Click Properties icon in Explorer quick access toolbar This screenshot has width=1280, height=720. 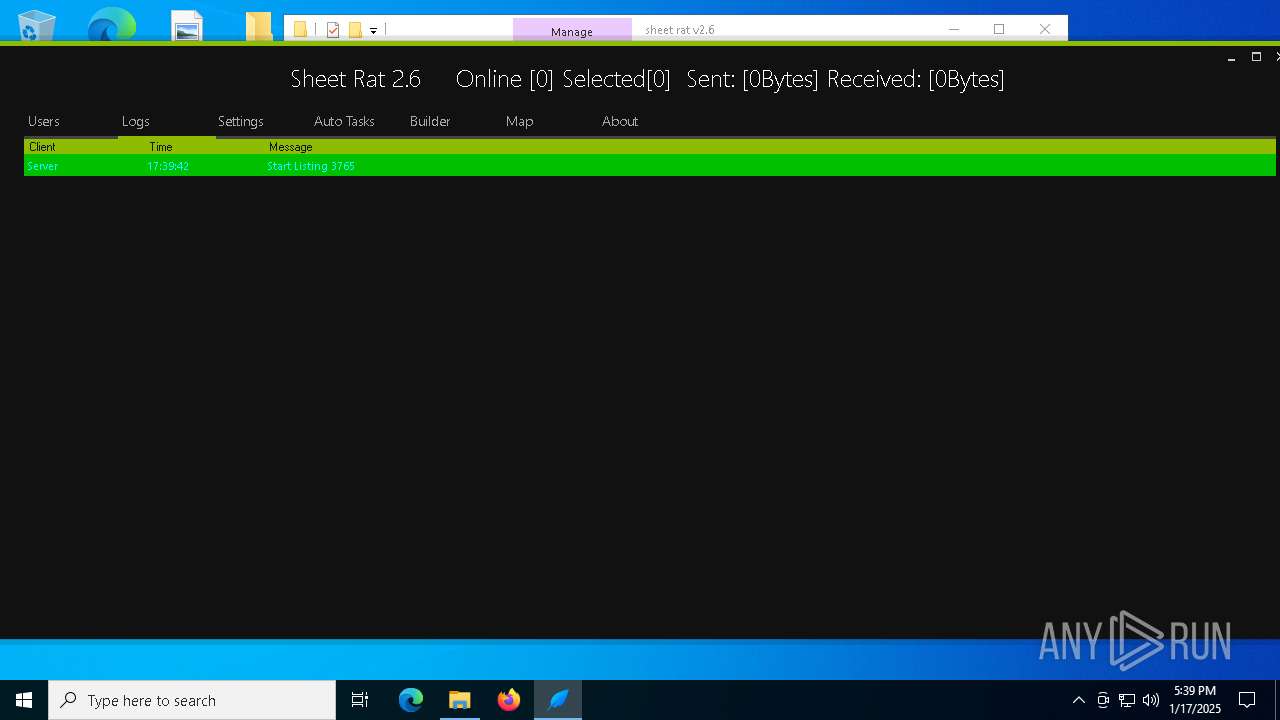(333, 30)
